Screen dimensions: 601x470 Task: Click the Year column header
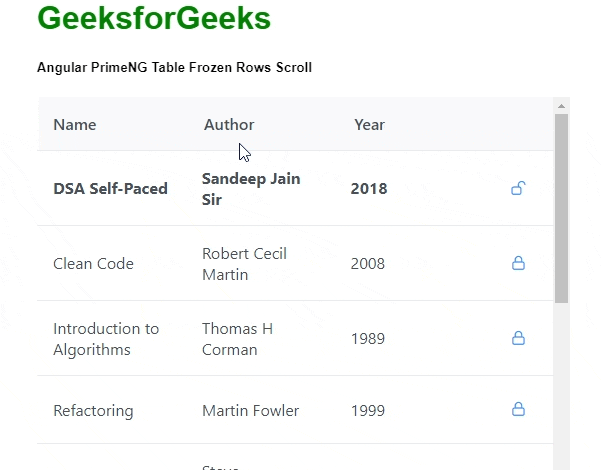[369, 125]
